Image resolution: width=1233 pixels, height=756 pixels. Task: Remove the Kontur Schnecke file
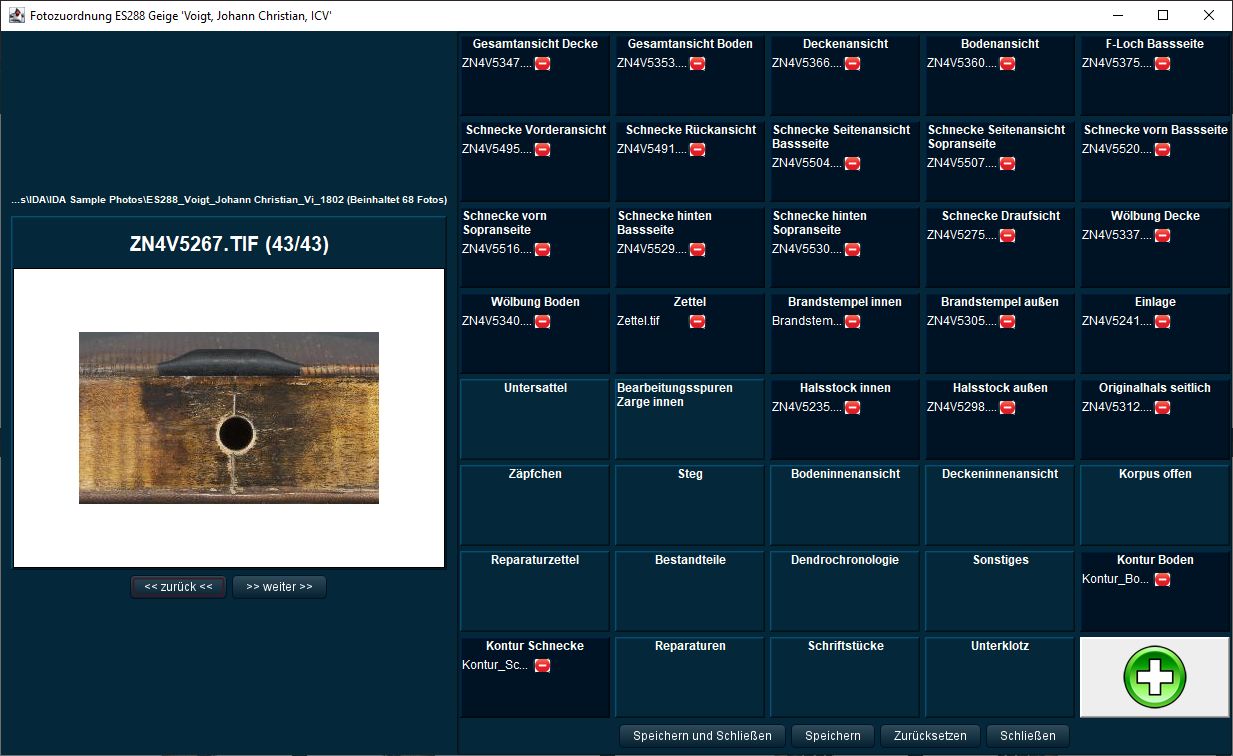pyautogui.click(x=542, y=666)
